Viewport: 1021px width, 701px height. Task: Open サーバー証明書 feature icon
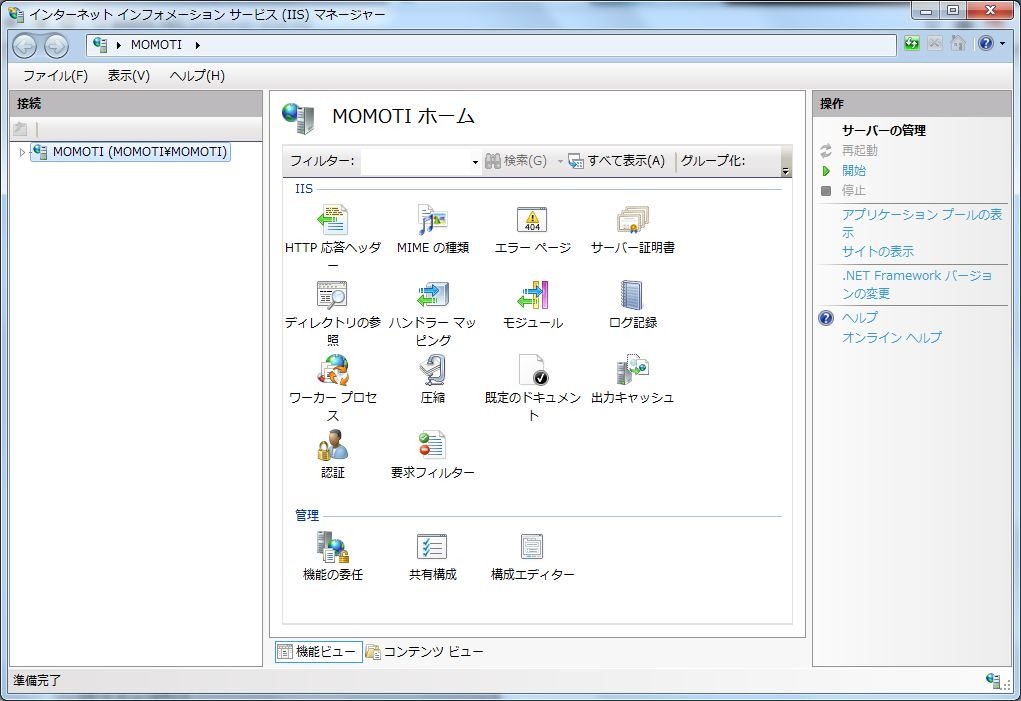coord(633,220)
